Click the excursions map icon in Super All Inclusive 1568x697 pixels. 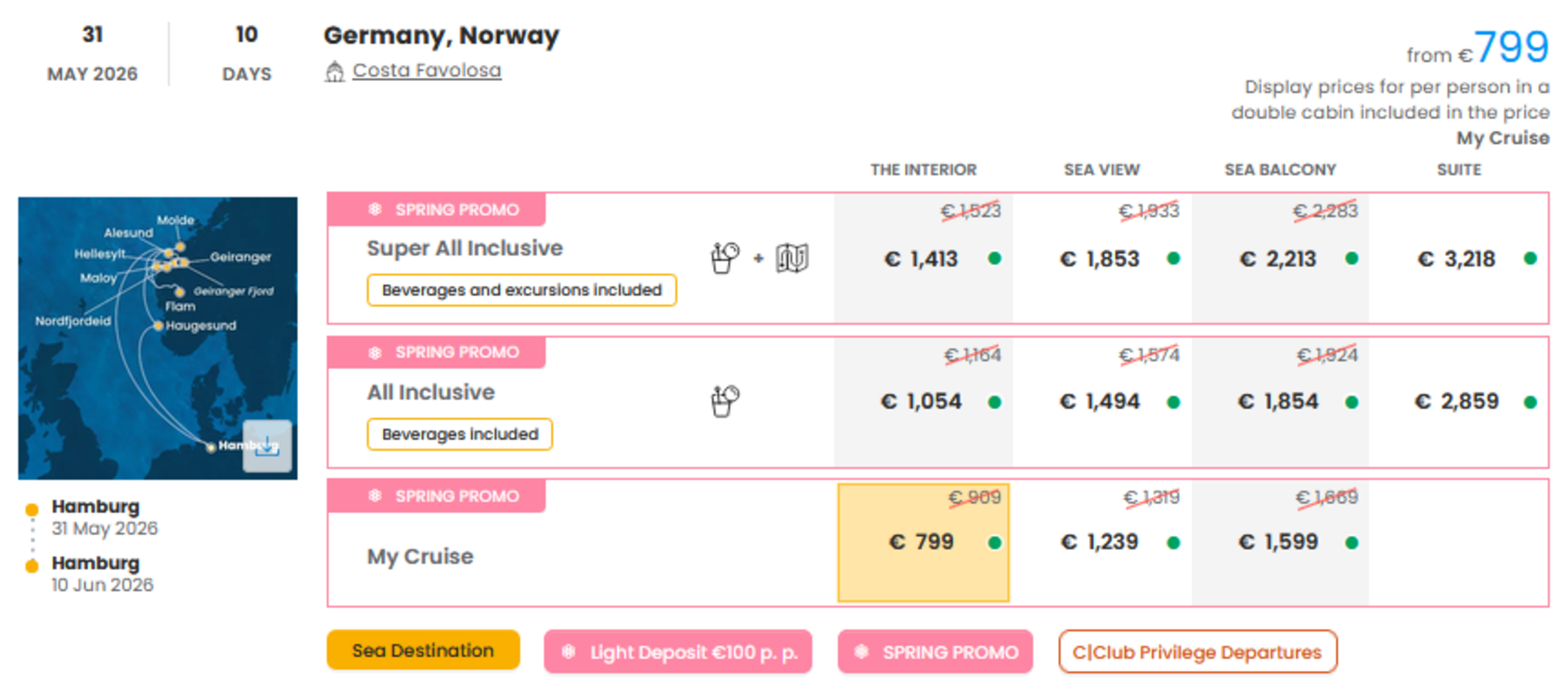tap(792, 258)
